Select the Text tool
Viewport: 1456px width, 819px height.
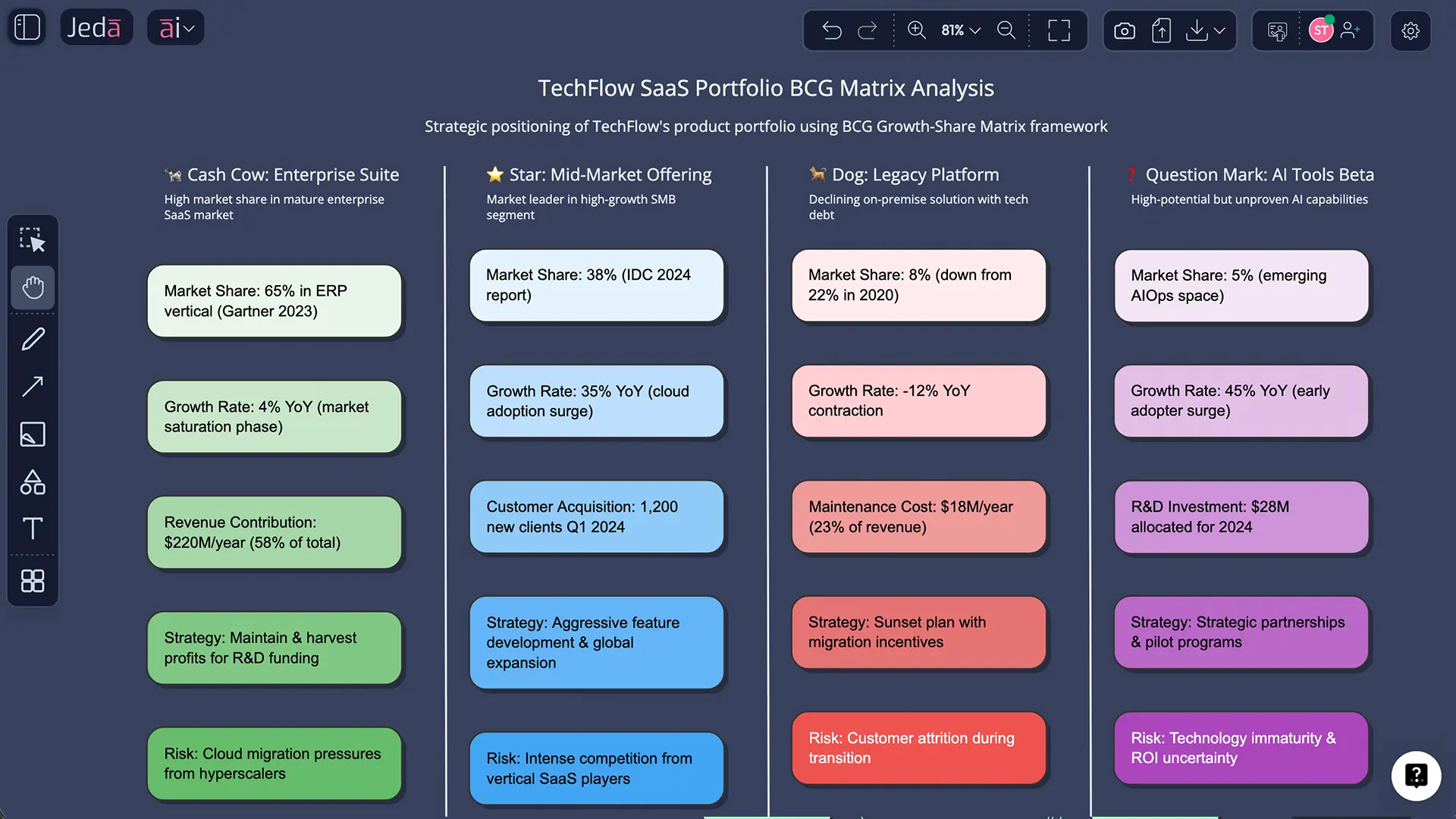coord(33,529)
